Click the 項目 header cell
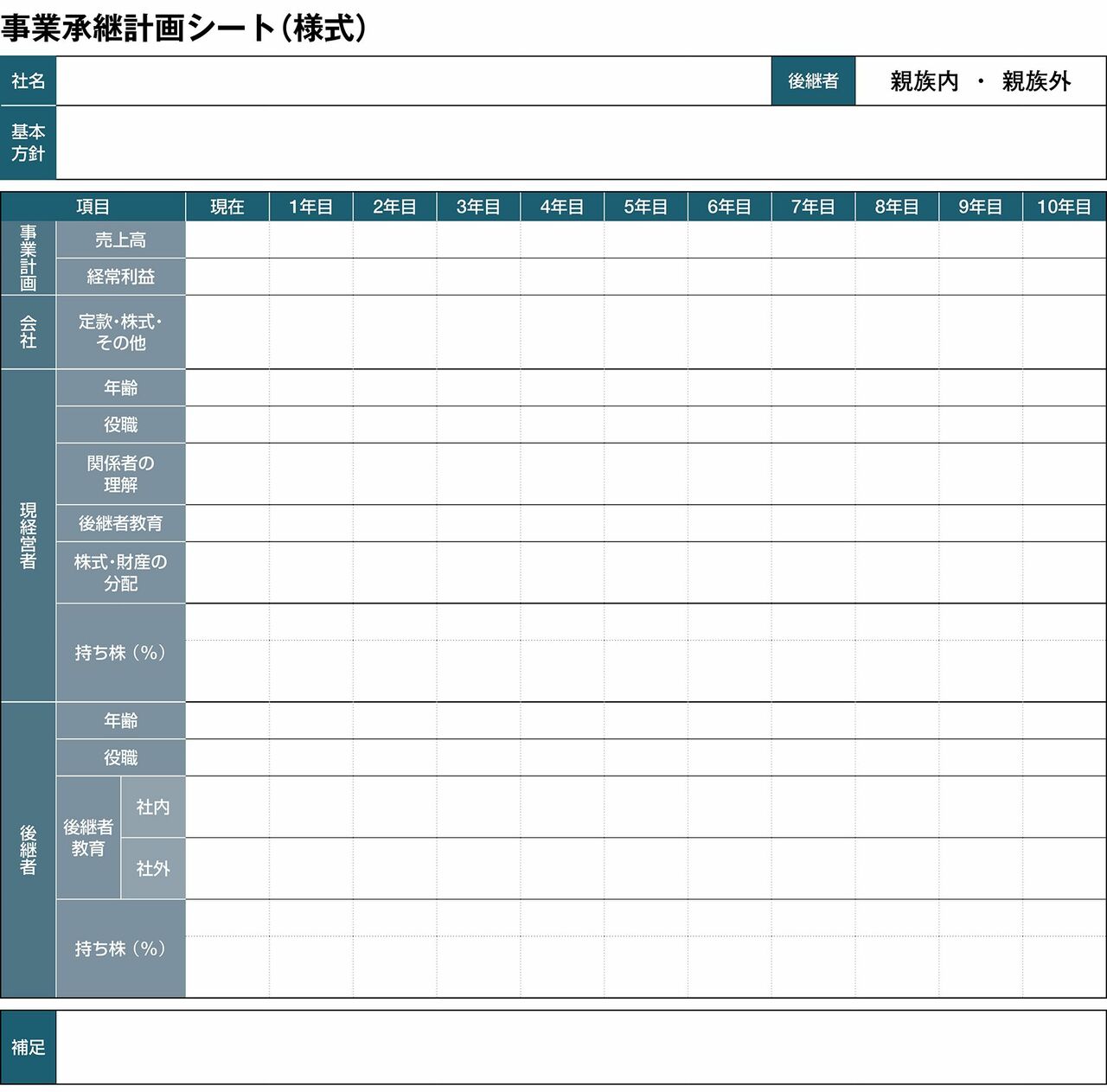Viewport: 1107px width, 1092px height. pos(93,207)
